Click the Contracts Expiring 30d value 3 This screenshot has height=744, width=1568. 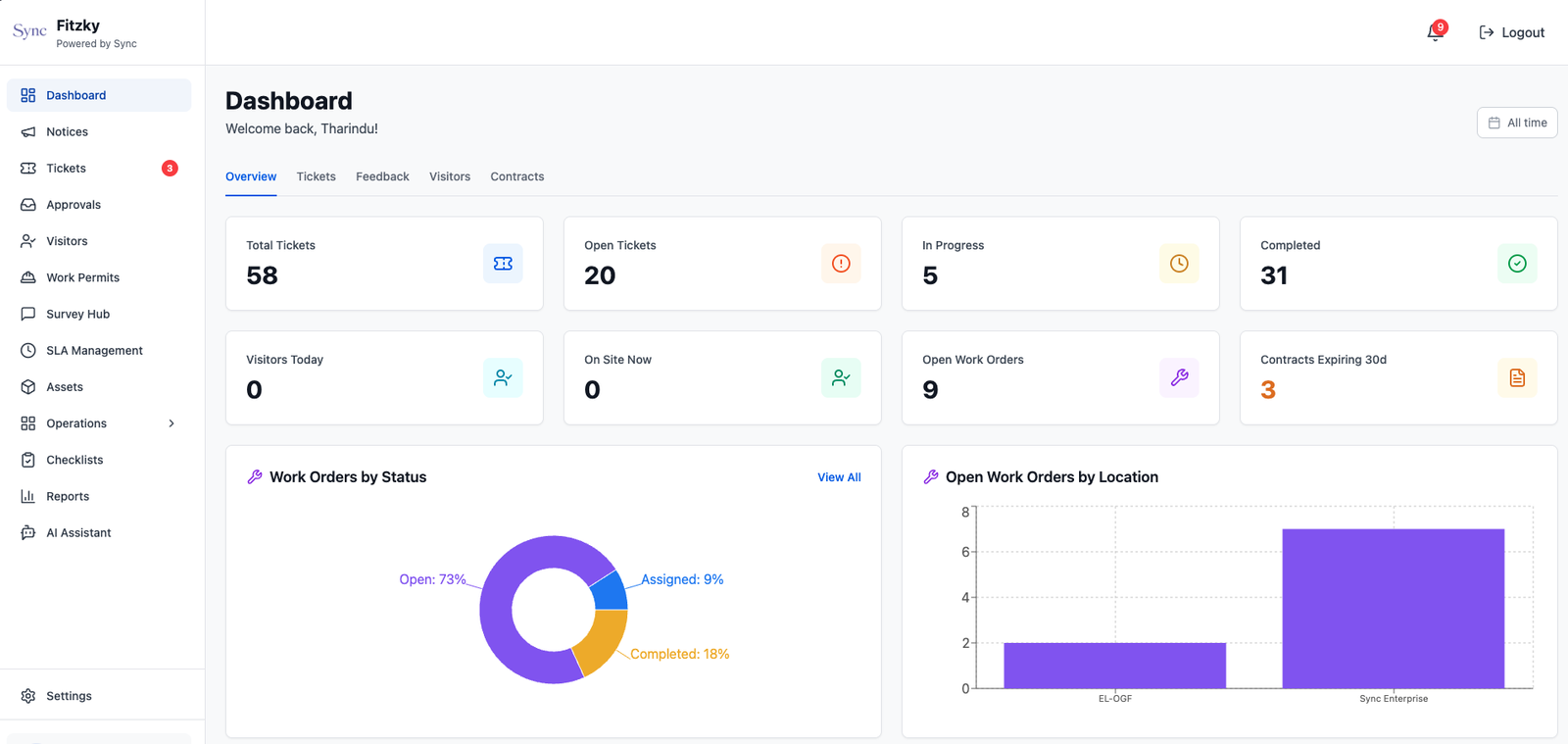tap(1268, 390)
